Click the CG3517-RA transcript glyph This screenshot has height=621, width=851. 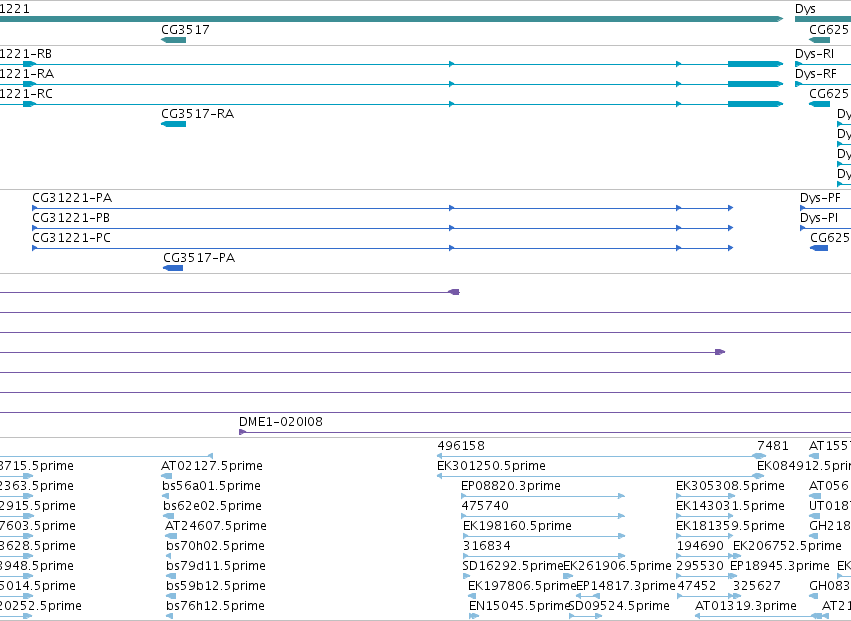(174, 124)
